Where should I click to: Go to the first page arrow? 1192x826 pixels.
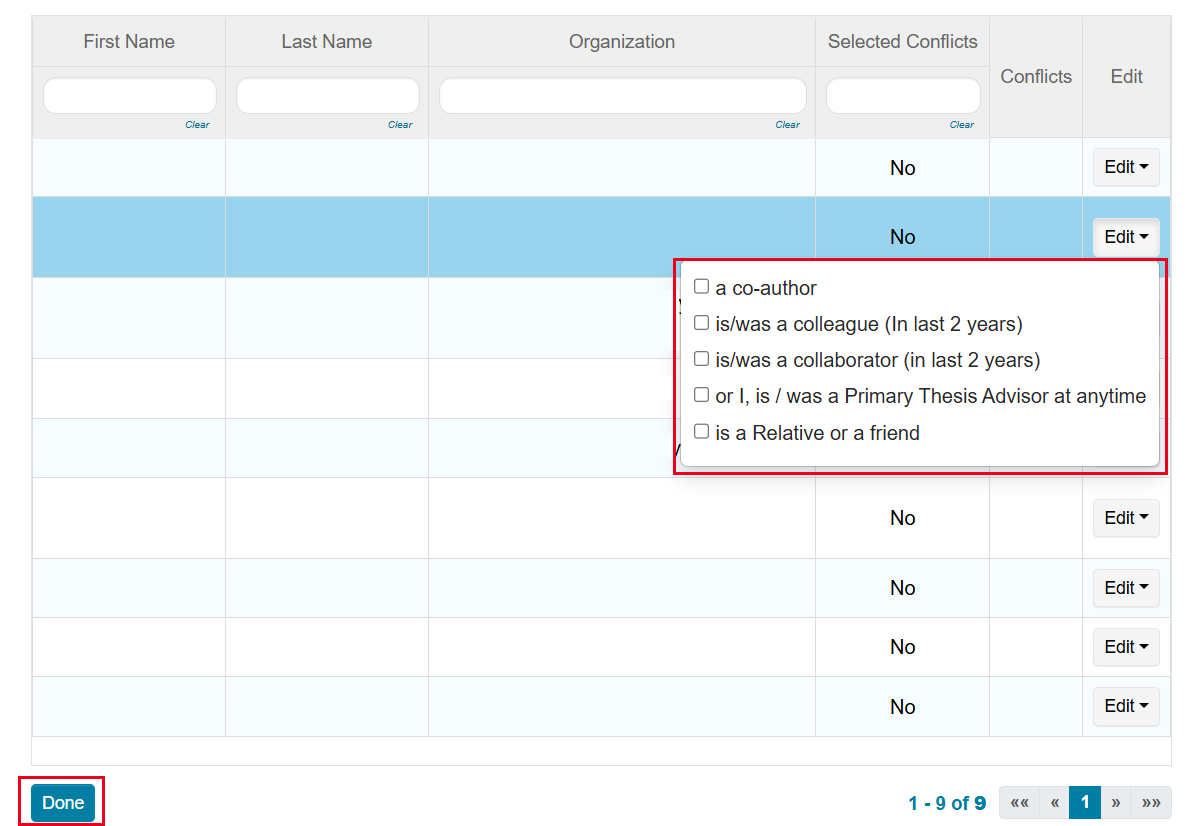[x=1019, y=802]
